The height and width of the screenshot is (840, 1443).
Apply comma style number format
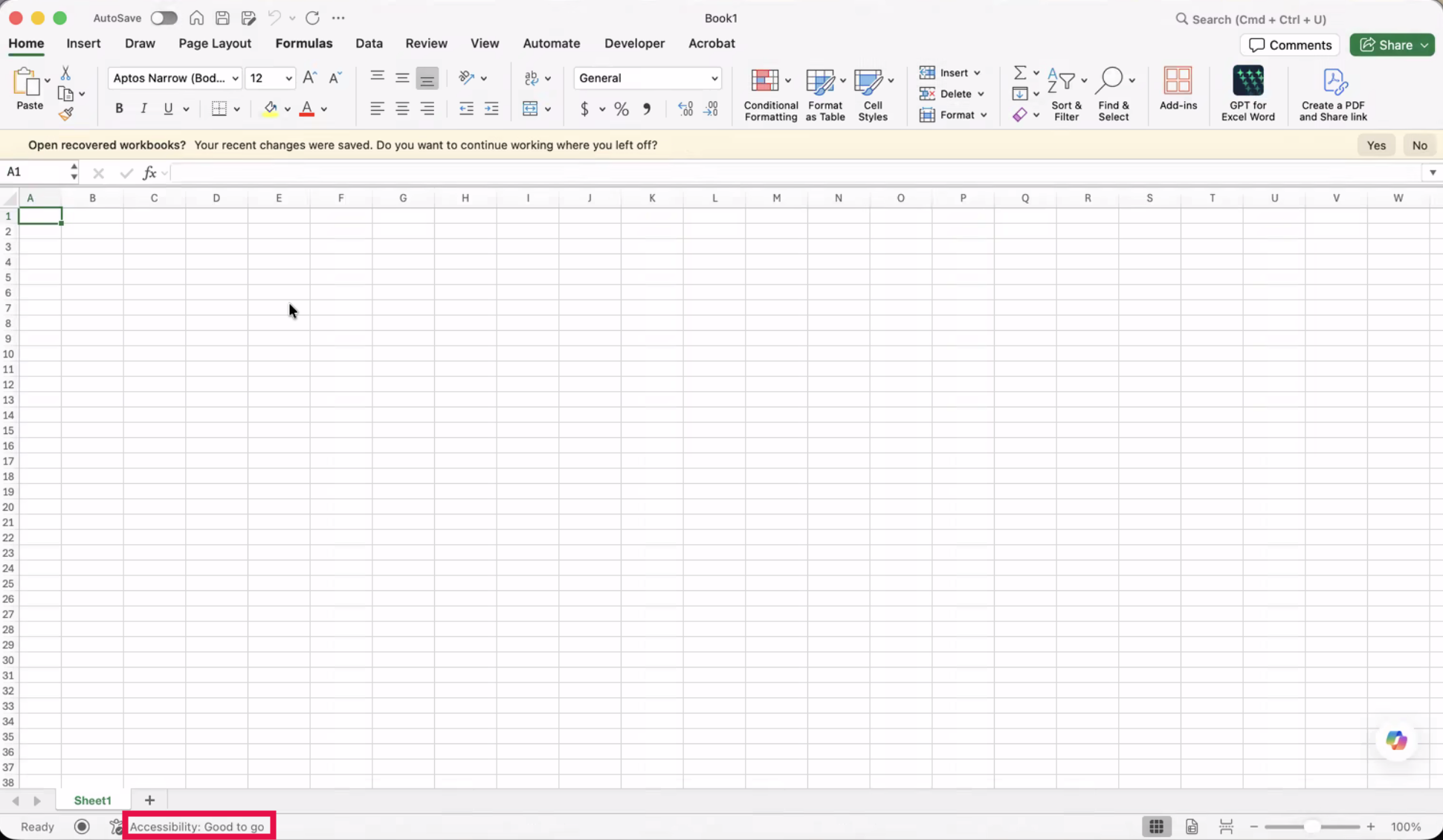click(x=647, y=109)
